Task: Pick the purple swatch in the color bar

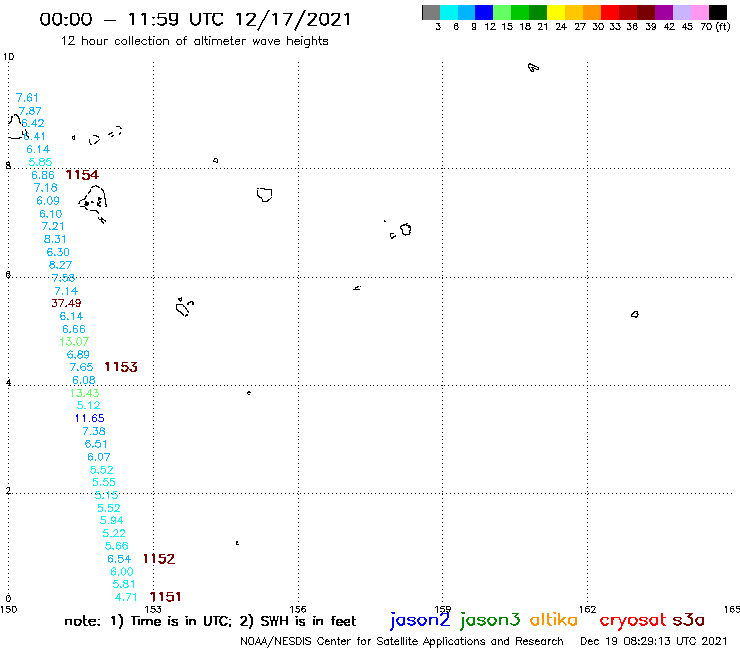Action: point(664,12)
